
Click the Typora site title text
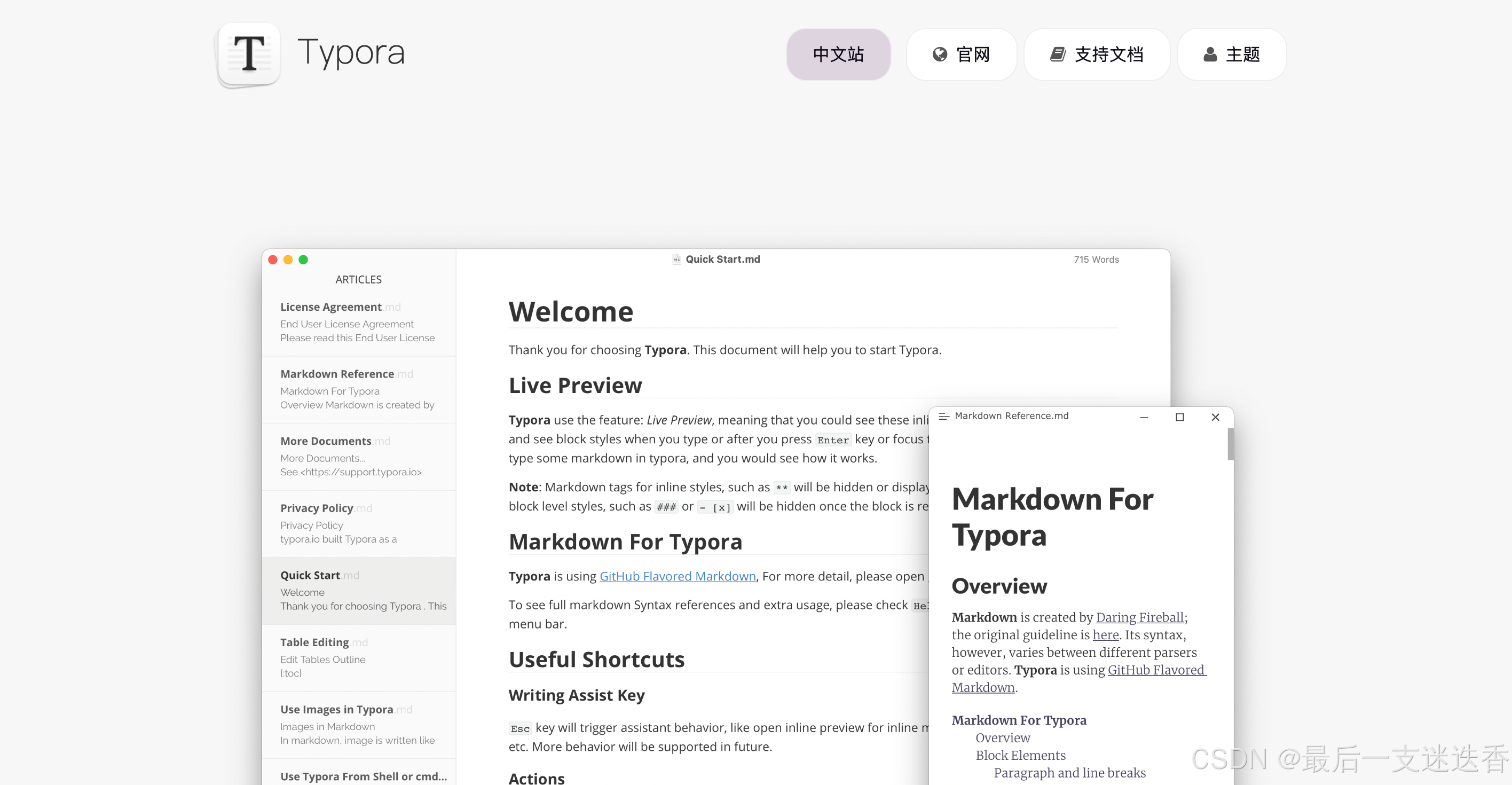(x=351, y=53)
